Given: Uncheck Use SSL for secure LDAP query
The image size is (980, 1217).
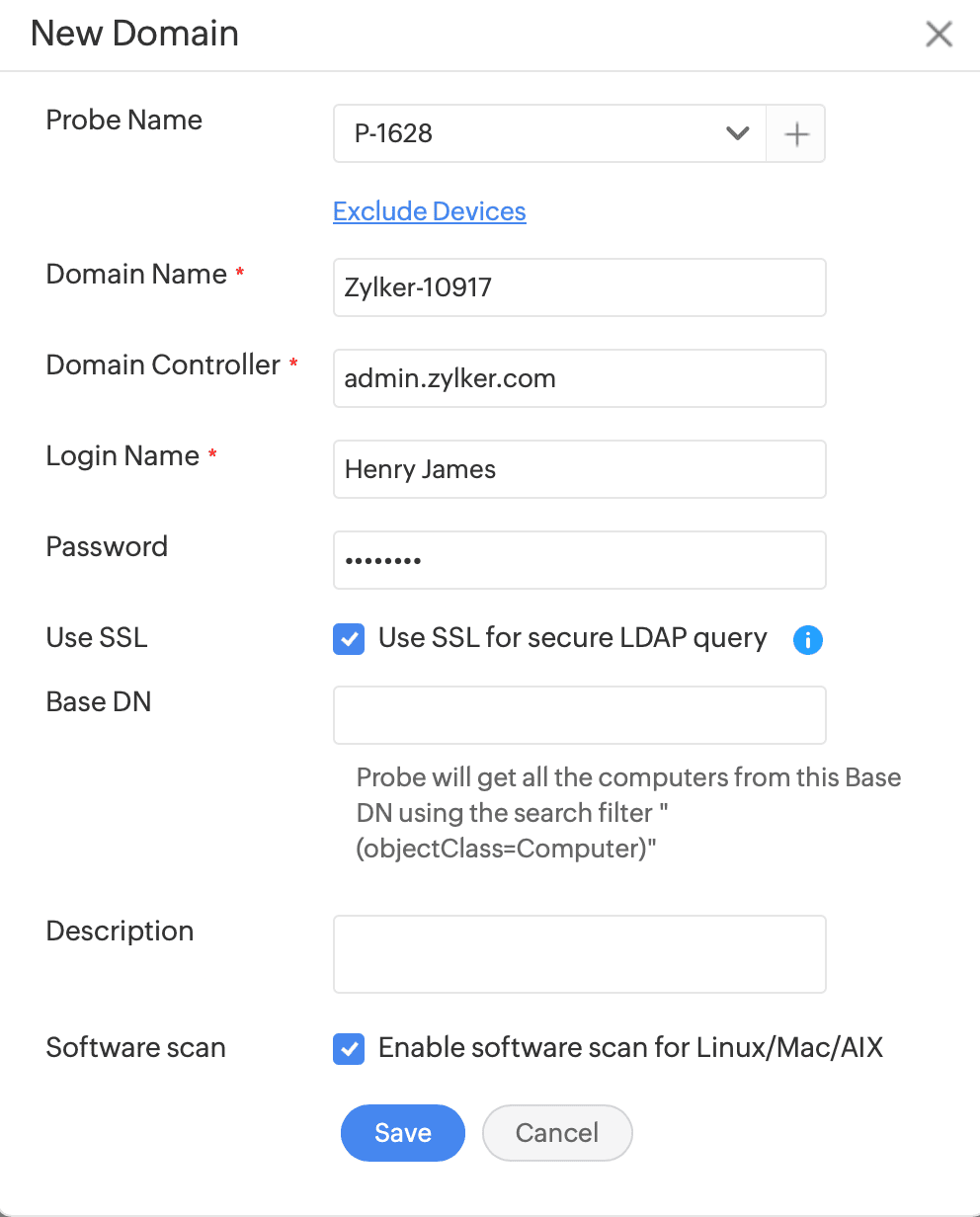Looking at the screenshot, I should pos(348,639).
